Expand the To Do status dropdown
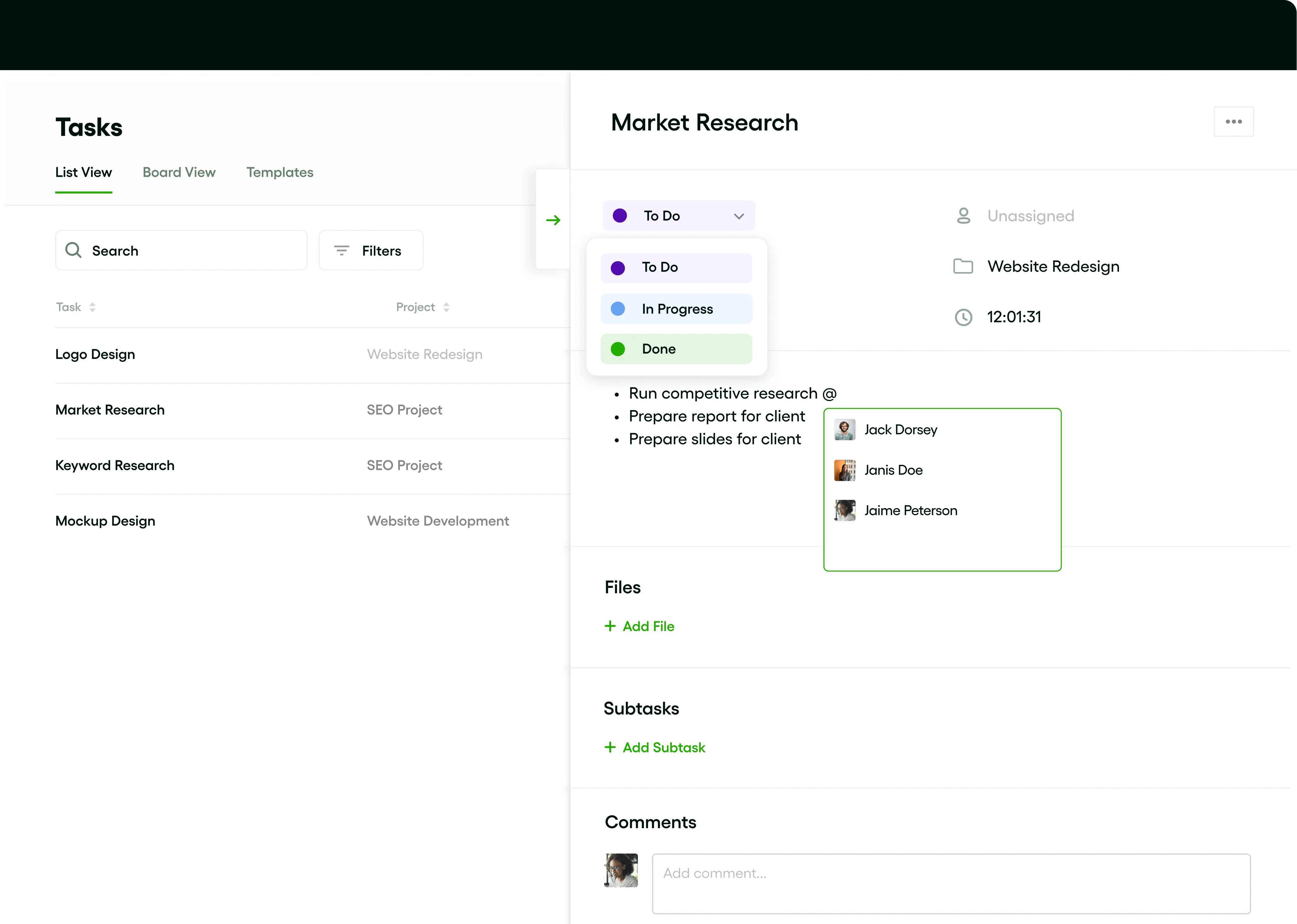This screenshot has width=1297, height=924. (679, 216)
